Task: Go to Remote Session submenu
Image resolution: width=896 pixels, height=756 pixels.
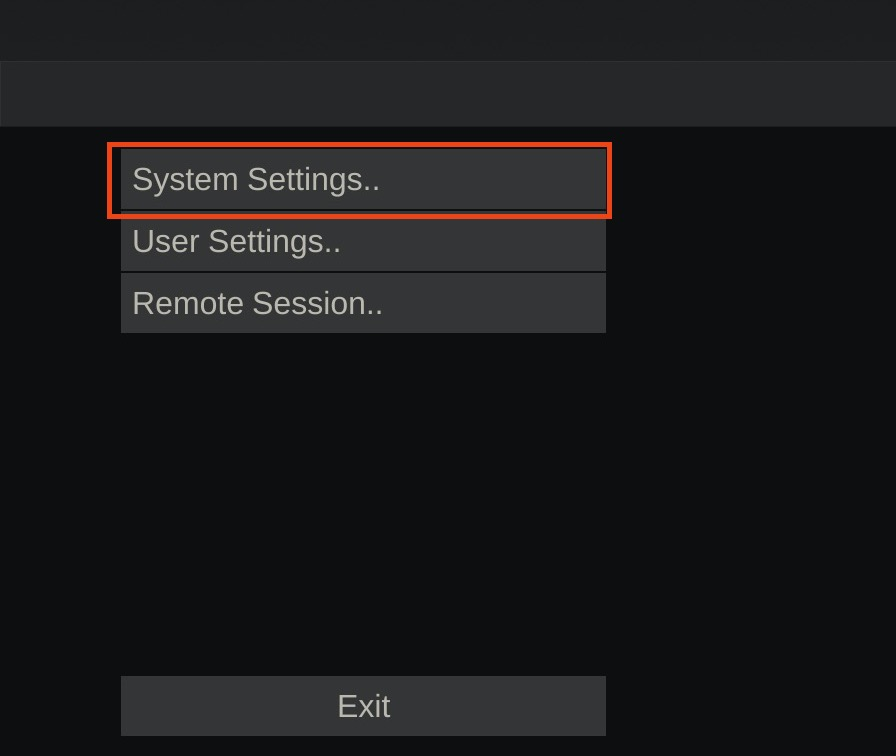Action: (363, 303)
